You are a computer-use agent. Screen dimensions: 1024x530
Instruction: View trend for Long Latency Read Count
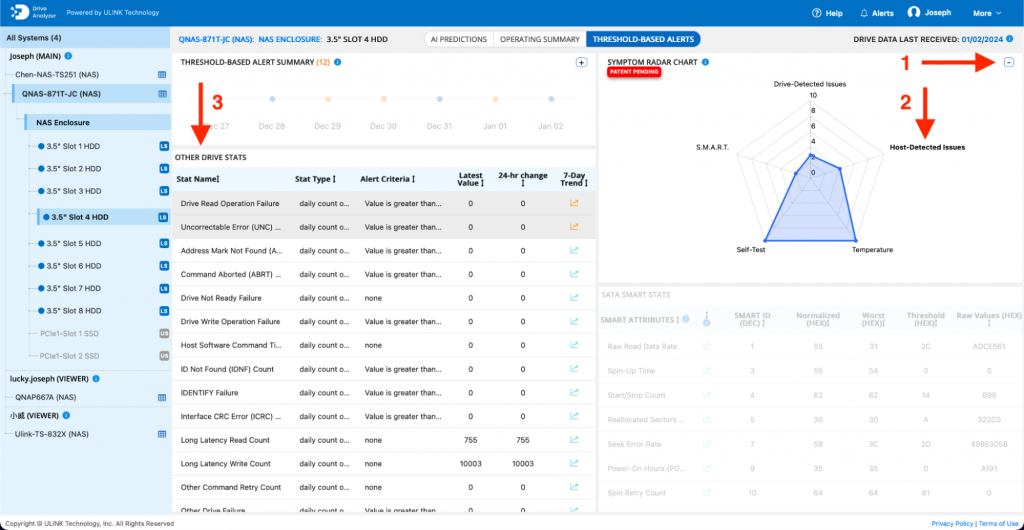(574, 440)
